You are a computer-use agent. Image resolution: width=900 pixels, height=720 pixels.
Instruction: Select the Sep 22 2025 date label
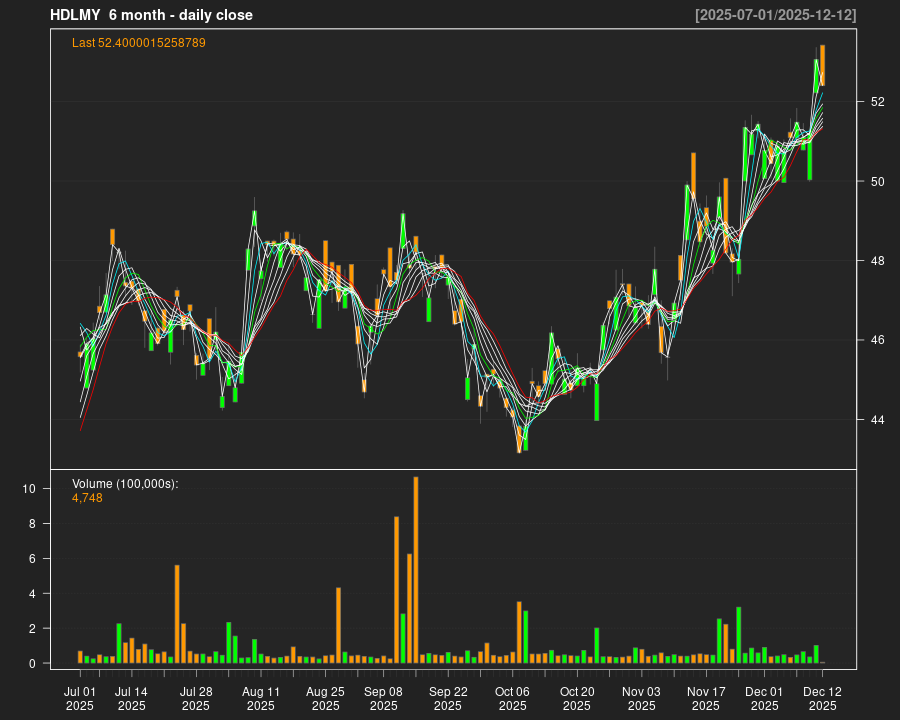click(x=448, y=698)
